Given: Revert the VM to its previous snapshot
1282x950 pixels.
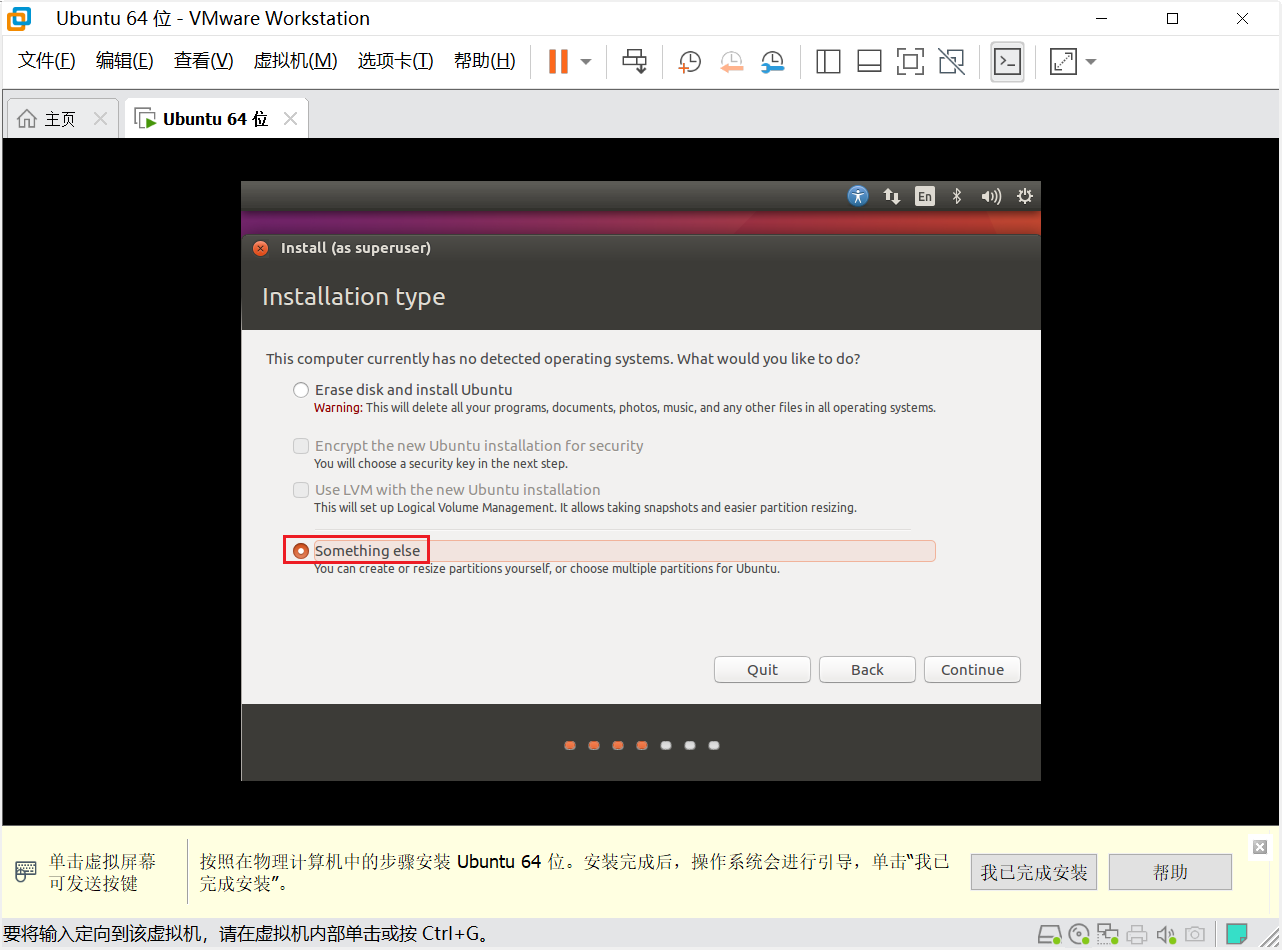Looking at the screenshot, I should click(x=731, y=62).
